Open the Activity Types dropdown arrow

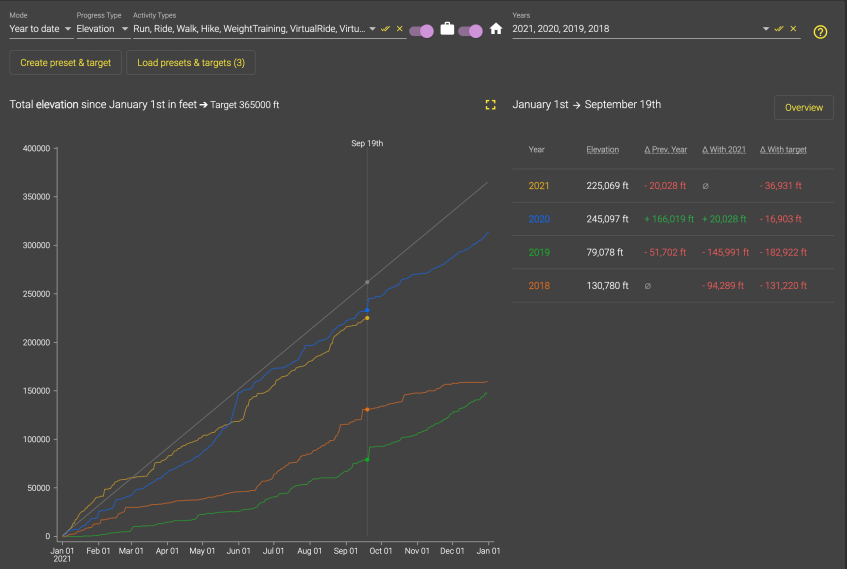[372, 29]
